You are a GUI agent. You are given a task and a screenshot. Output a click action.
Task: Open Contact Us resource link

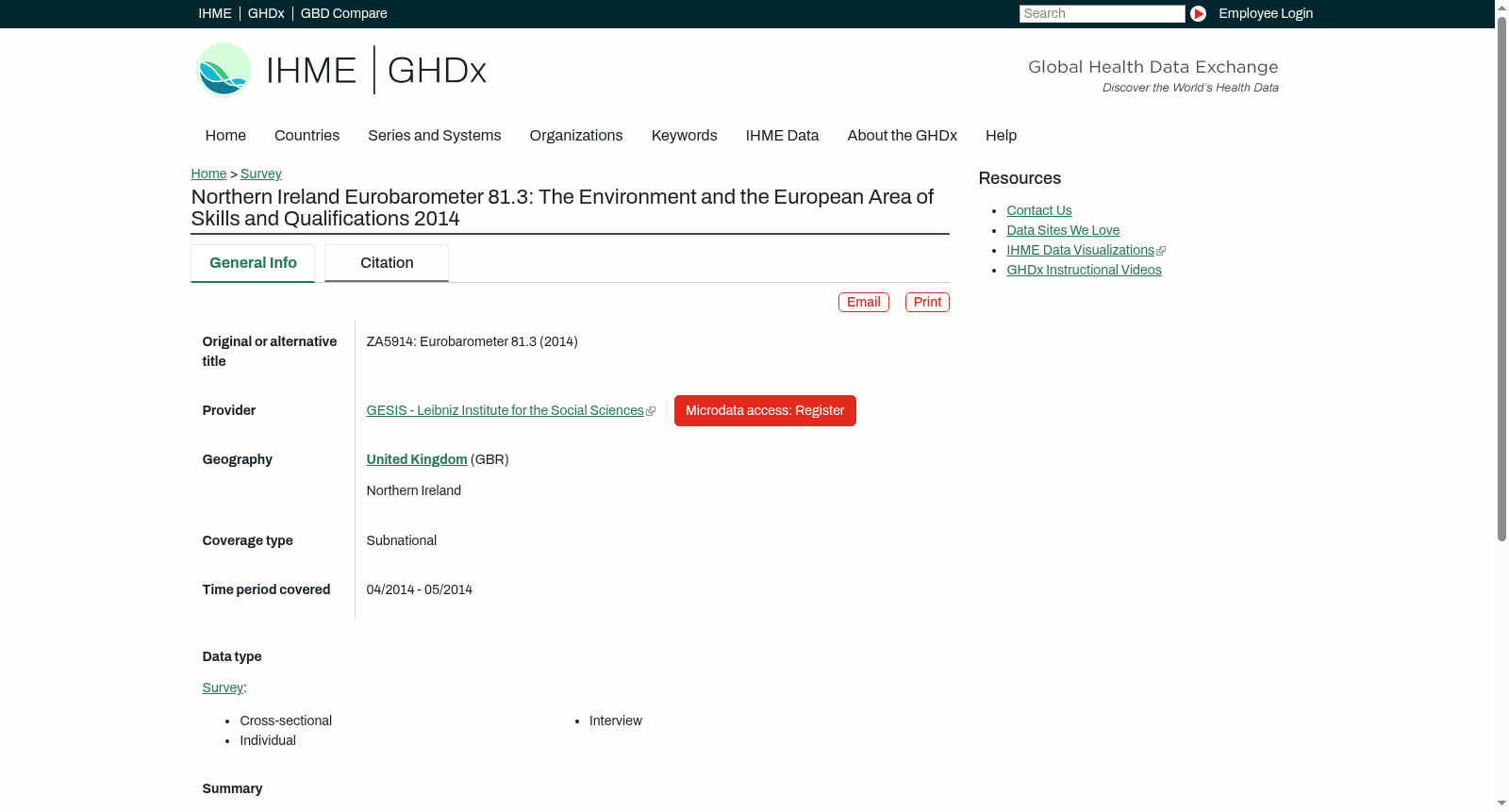1039,210
